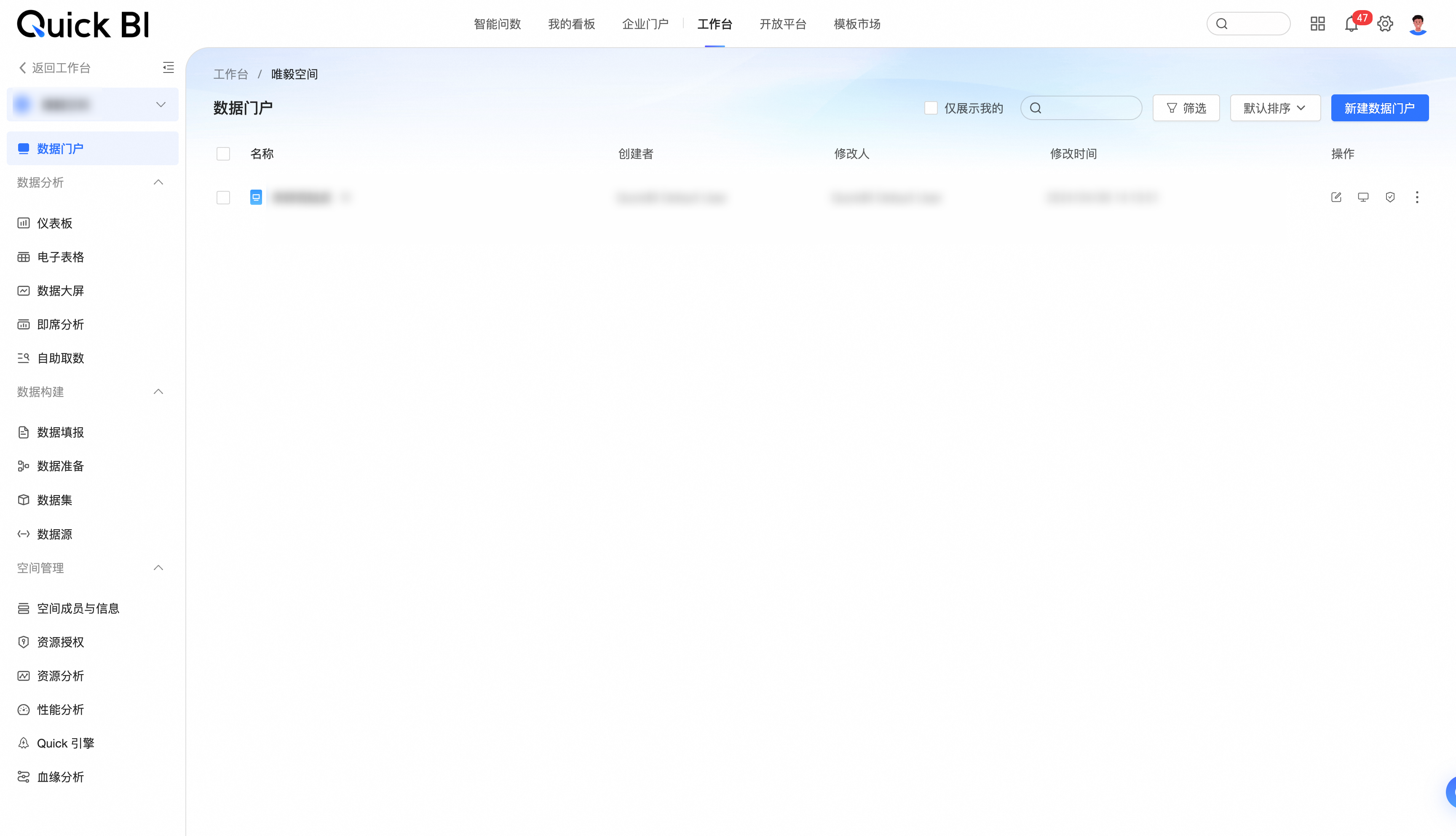Collapse the 数据分析 sidebar section
Image resolution: width=1456 pixels, height=836 pixels.
point(158,182)
